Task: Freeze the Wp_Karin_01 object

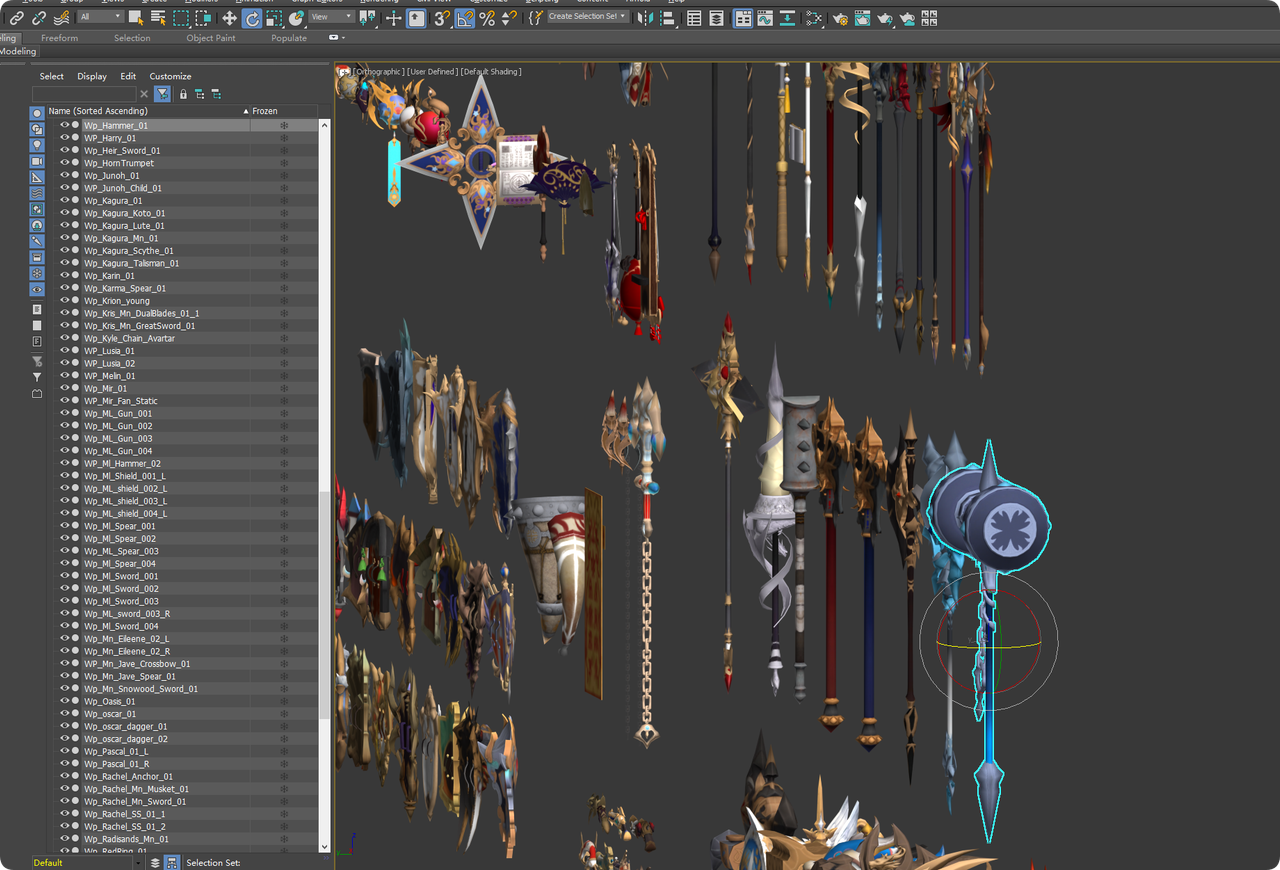Action: point(284,276)
